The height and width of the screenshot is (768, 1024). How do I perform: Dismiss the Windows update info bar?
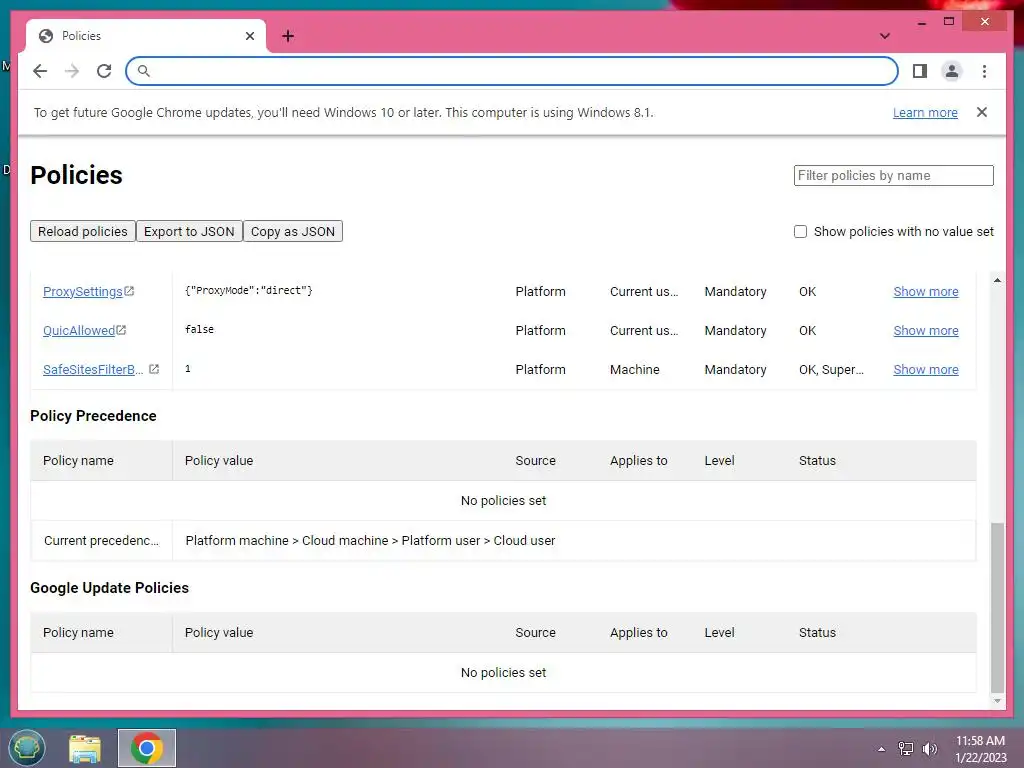[982, 112]
